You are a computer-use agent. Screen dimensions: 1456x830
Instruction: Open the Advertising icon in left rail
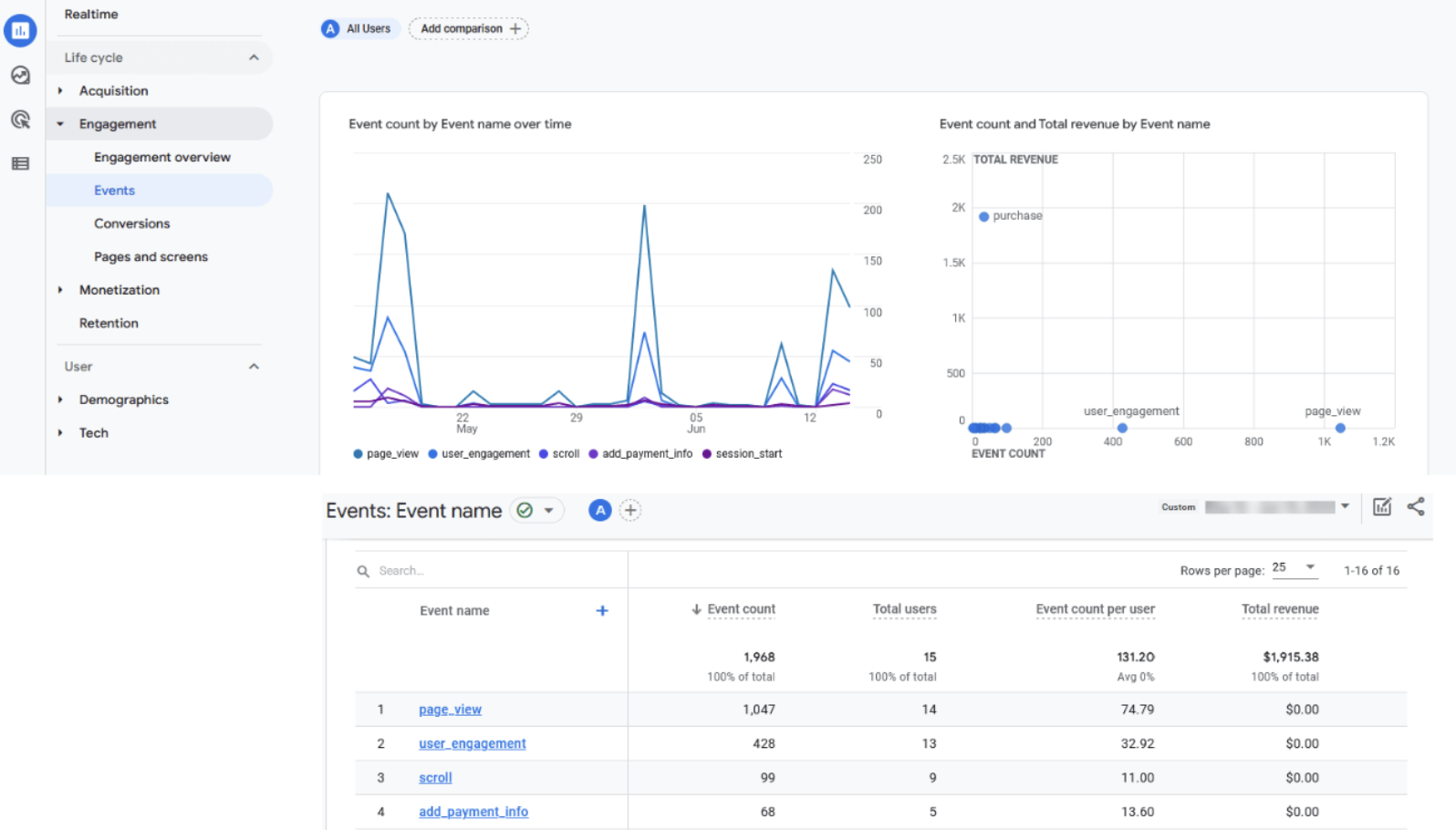click(x=20, y=119)
